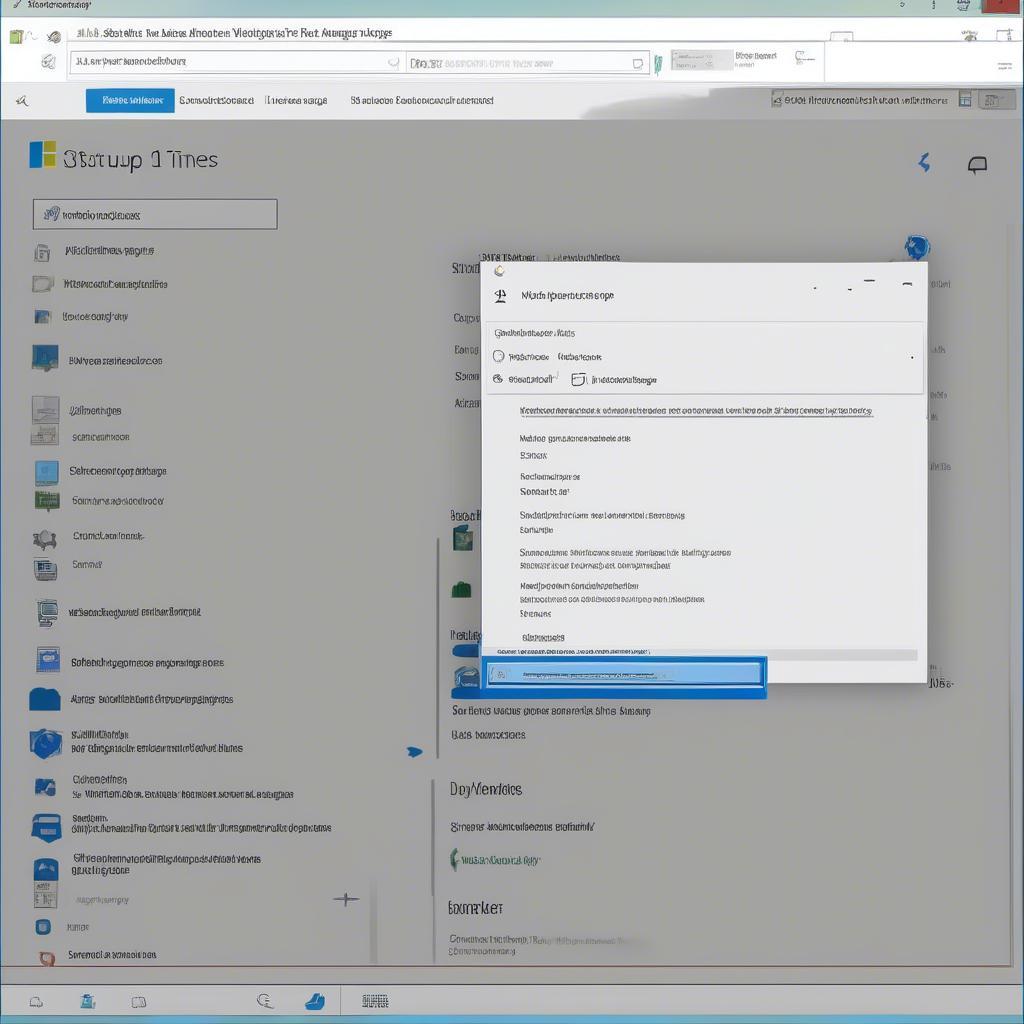This screenshot has width=1024, height=1024.
Task: Click the search box under the Startup Times heading
Action: [x=155, y=214]
